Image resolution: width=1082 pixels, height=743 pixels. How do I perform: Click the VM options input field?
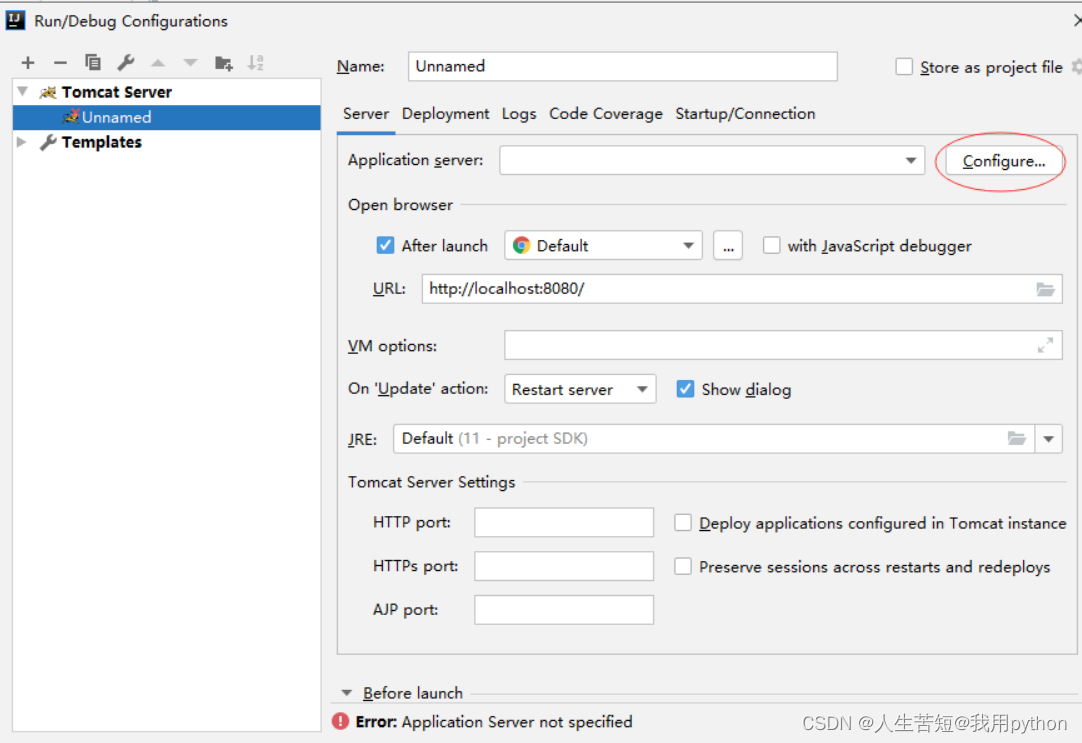point(783,345)
